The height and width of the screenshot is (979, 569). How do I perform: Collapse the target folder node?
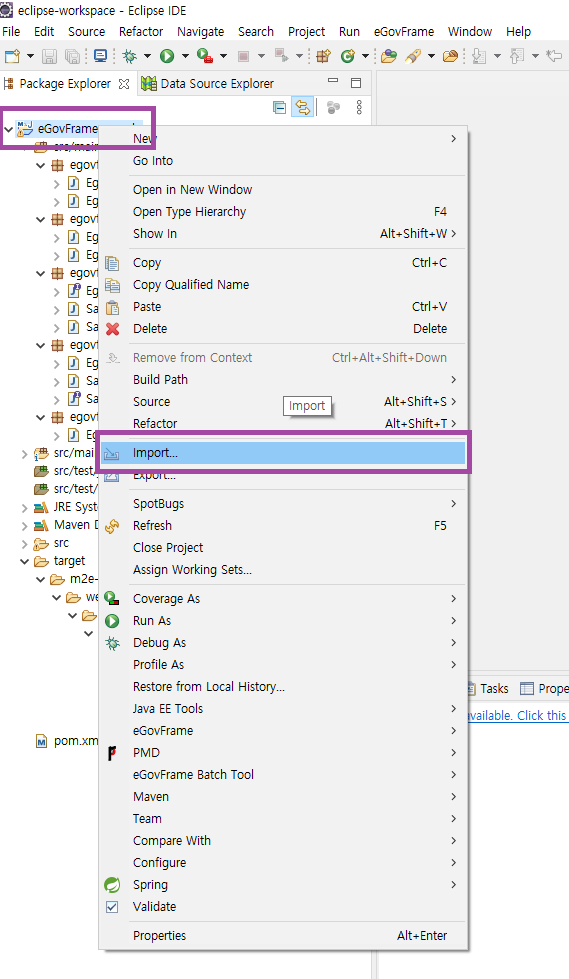[24, 562]
